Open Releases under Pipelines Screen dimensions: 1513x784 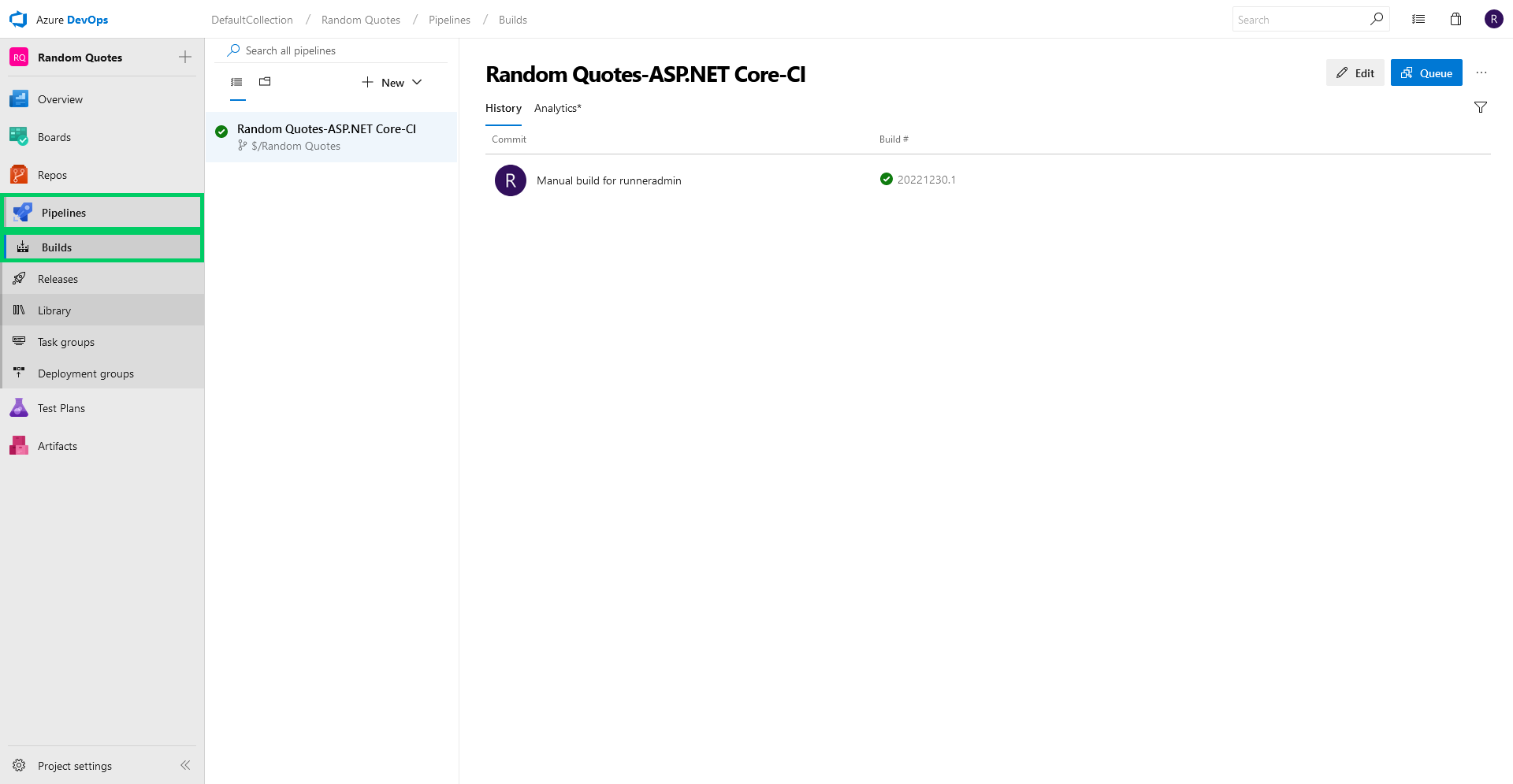(102, 279)
